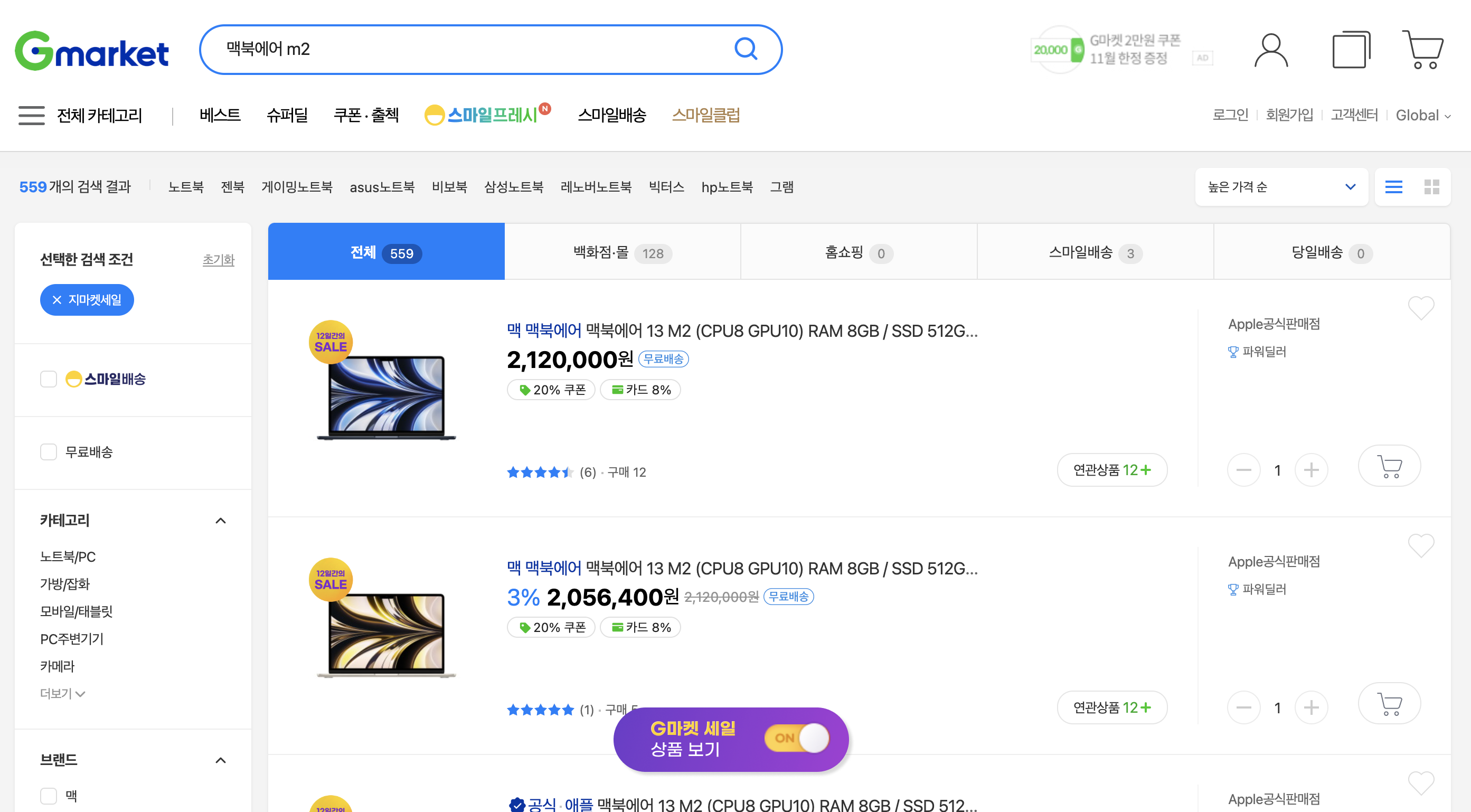Open recently viewed items icon

(1351, 50)
